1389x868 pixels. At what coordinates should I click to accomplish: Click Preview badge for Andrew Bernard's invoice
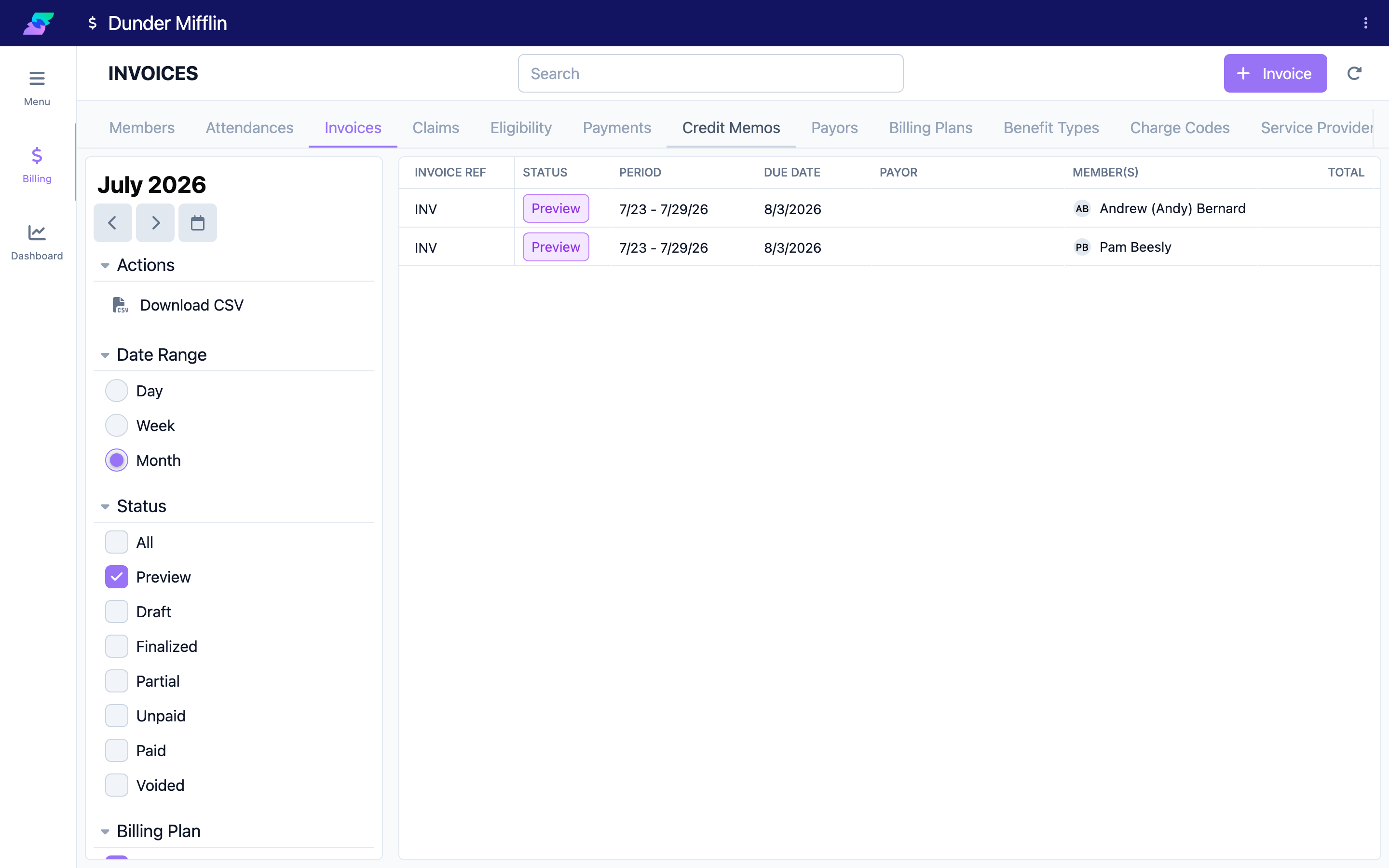(x=556, y=208)
